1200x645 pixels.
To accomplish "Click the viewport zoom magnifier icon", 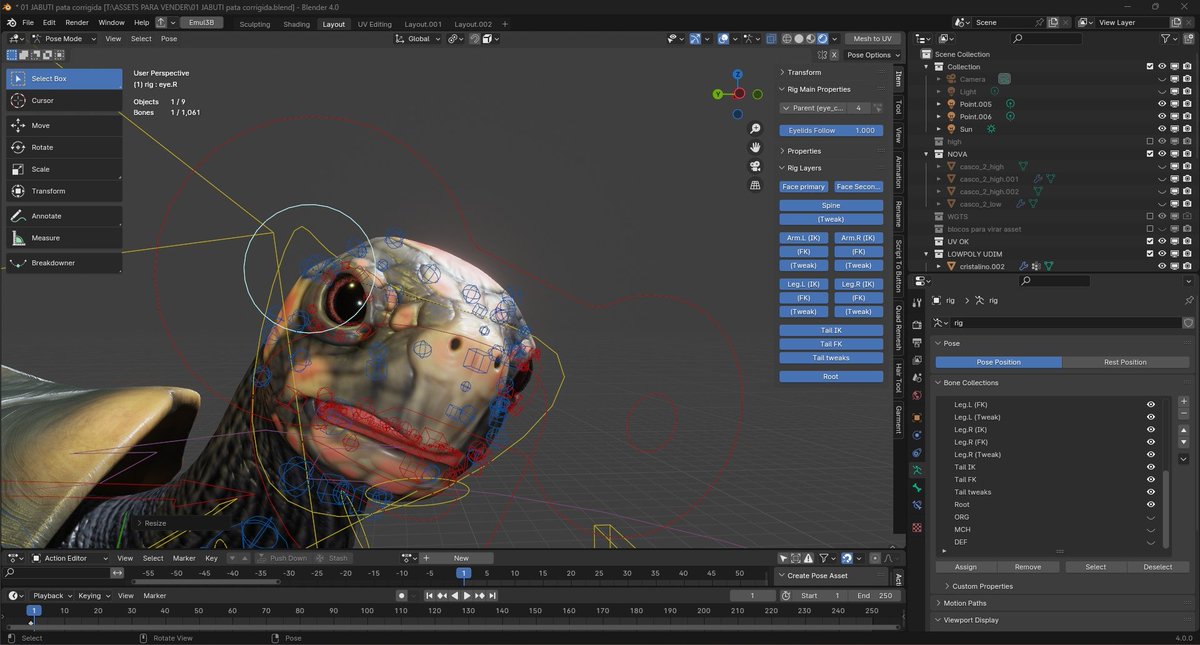I will [756, 129].
